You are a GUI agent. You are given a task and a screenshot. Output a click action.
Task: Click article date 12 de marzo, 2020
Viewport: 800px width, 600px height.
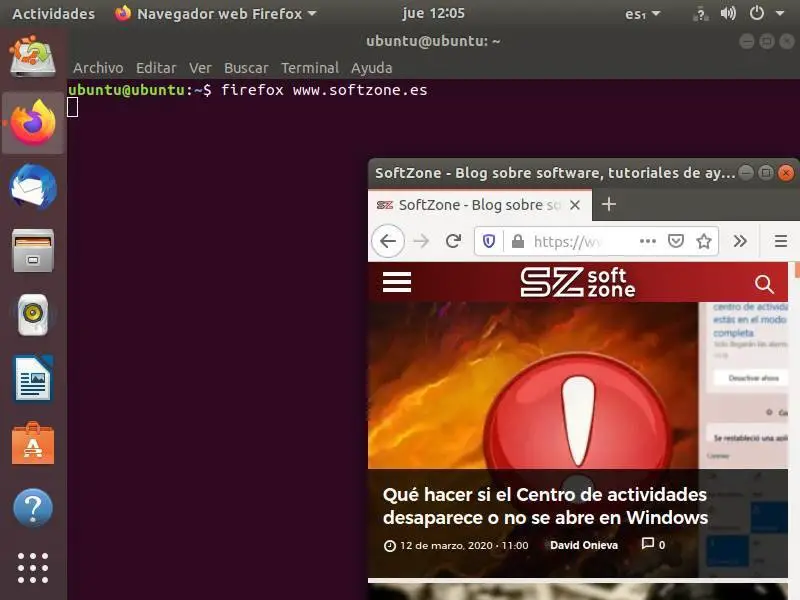pos(446,545)
